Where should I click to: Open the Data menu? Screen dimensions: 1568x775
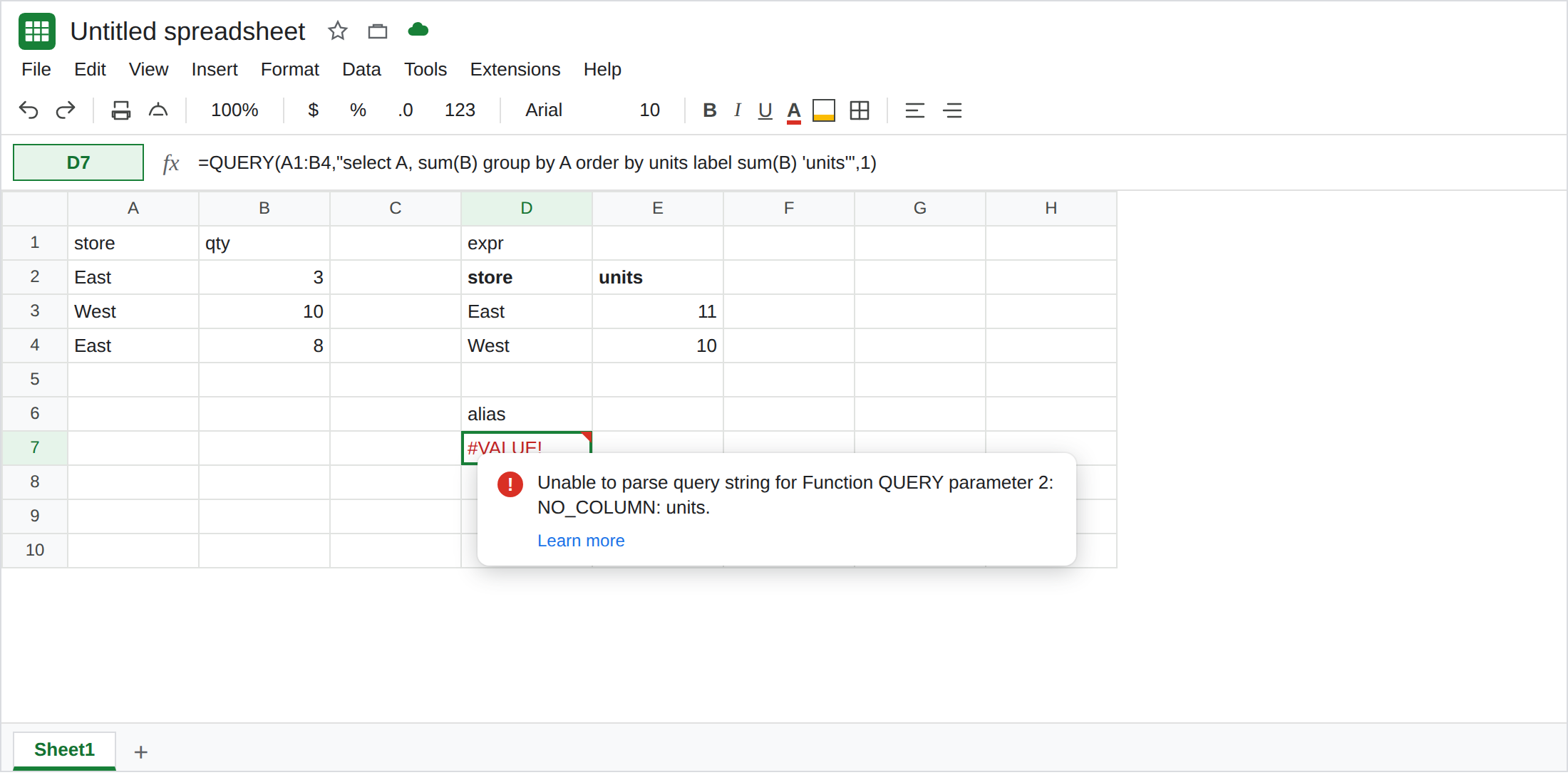point(361,69)
